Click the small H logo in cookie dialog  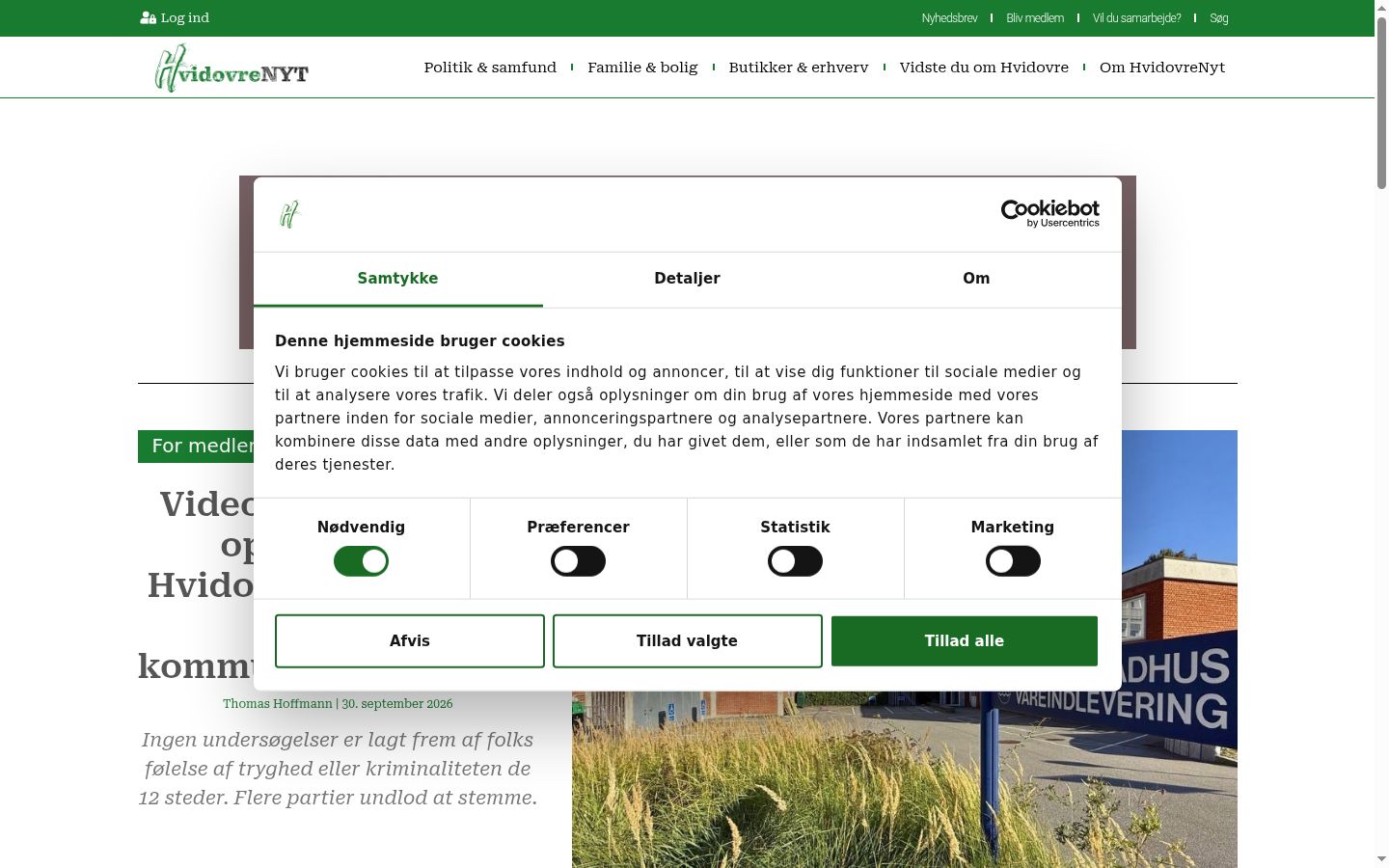(289, 214)
